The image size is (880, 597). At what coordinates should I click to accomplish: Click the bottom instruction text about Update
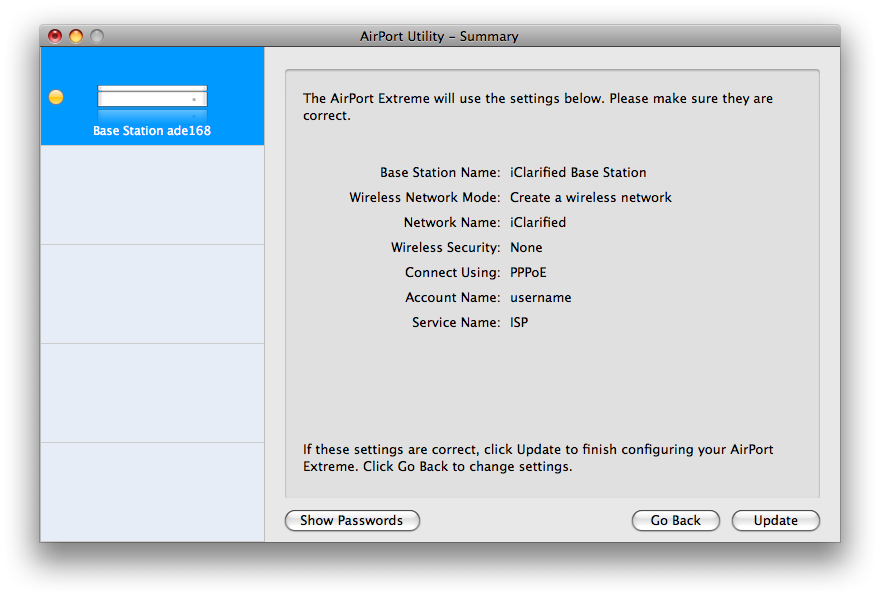pos(538,458)
